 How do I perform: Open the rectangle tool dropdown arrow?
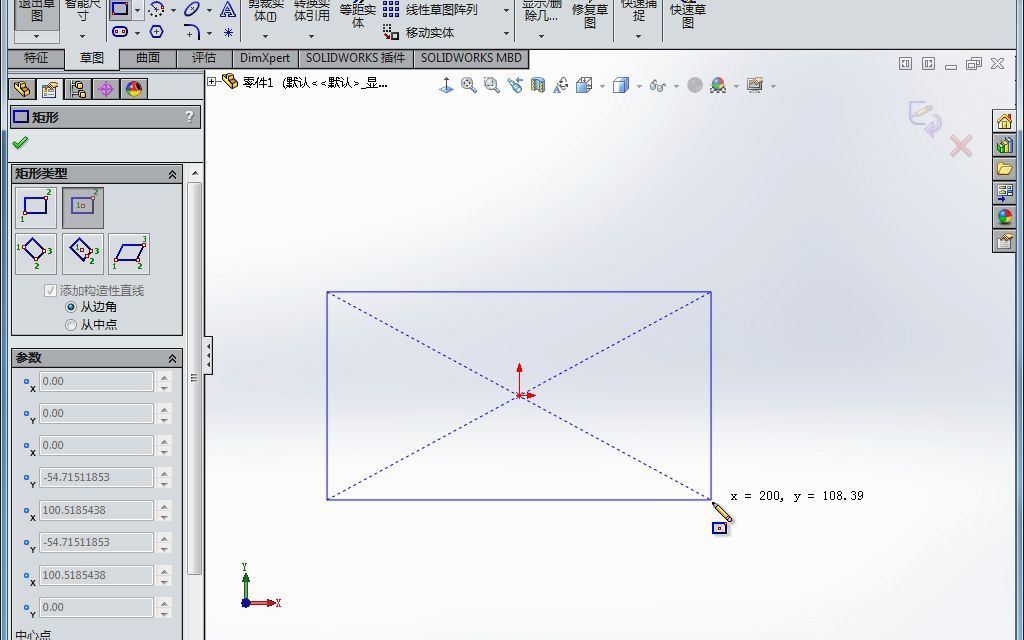137,11
